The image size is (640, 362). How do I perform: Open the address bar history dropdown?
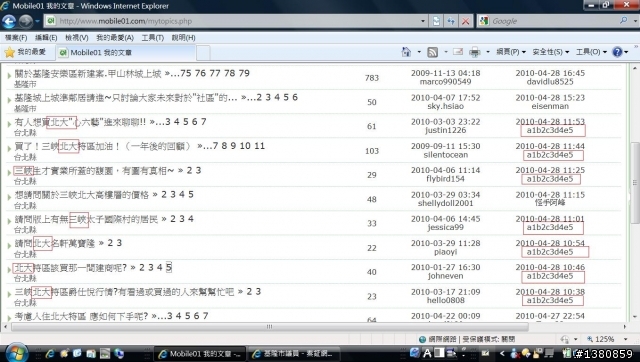423,21
